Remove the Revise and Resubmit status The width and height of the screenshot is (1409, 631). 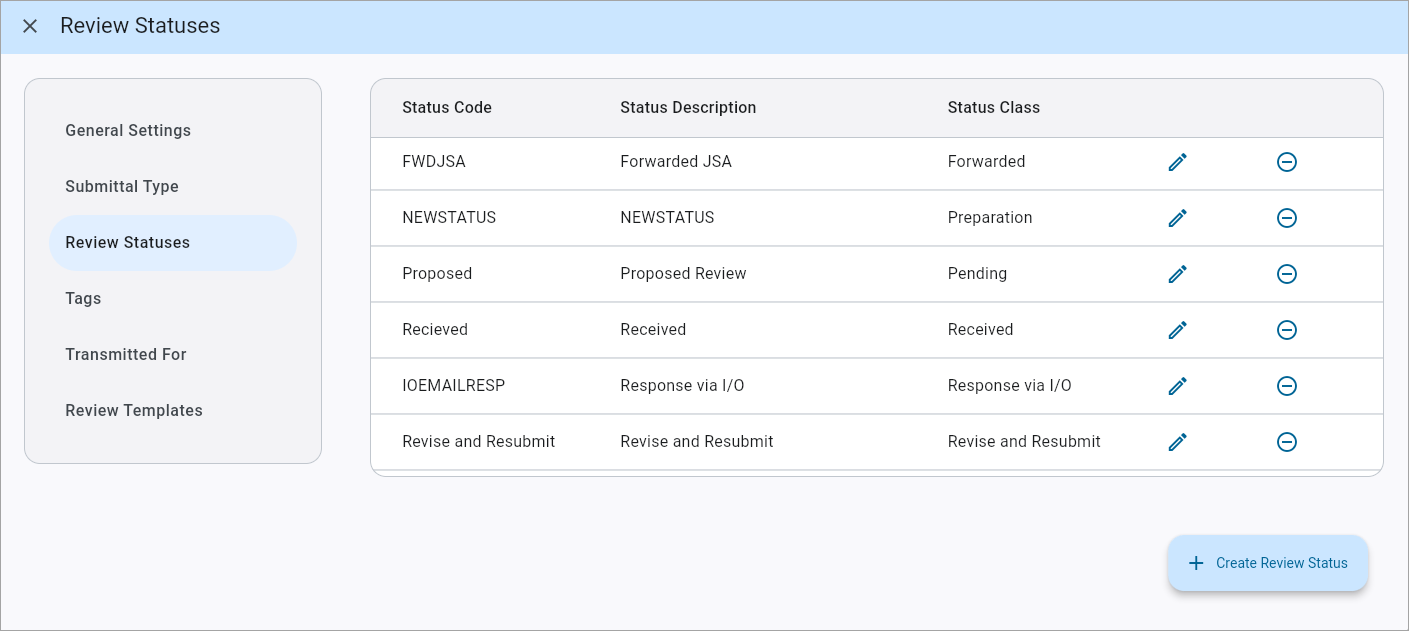pos(1287,441)
